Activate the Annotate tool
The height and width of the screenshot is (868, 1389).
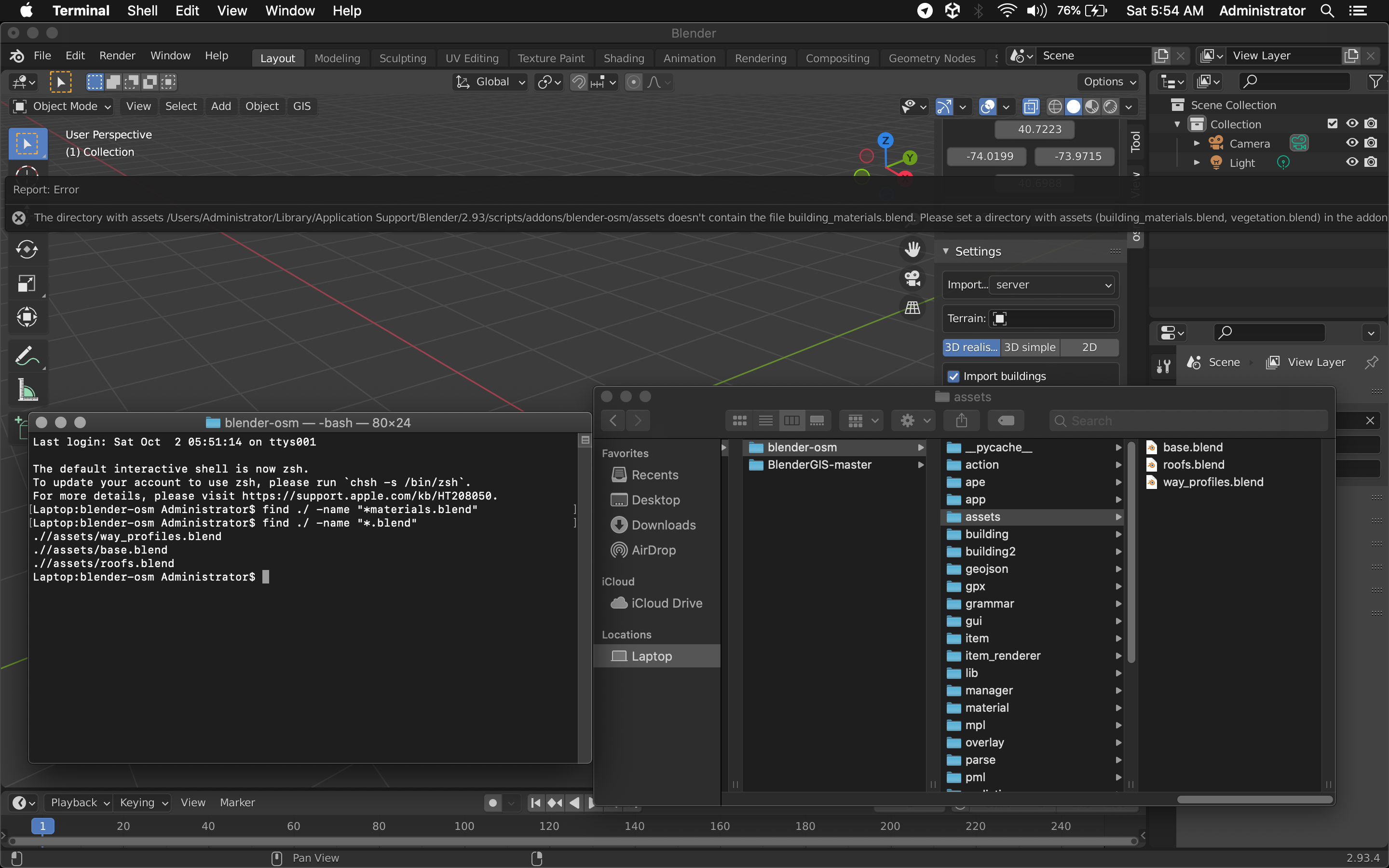coord(27,355)
